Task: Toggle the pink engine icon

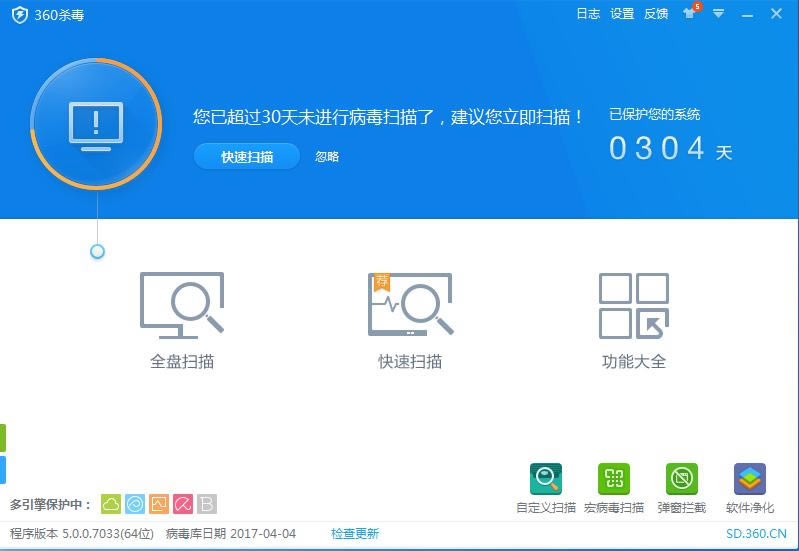Action: 182,504
